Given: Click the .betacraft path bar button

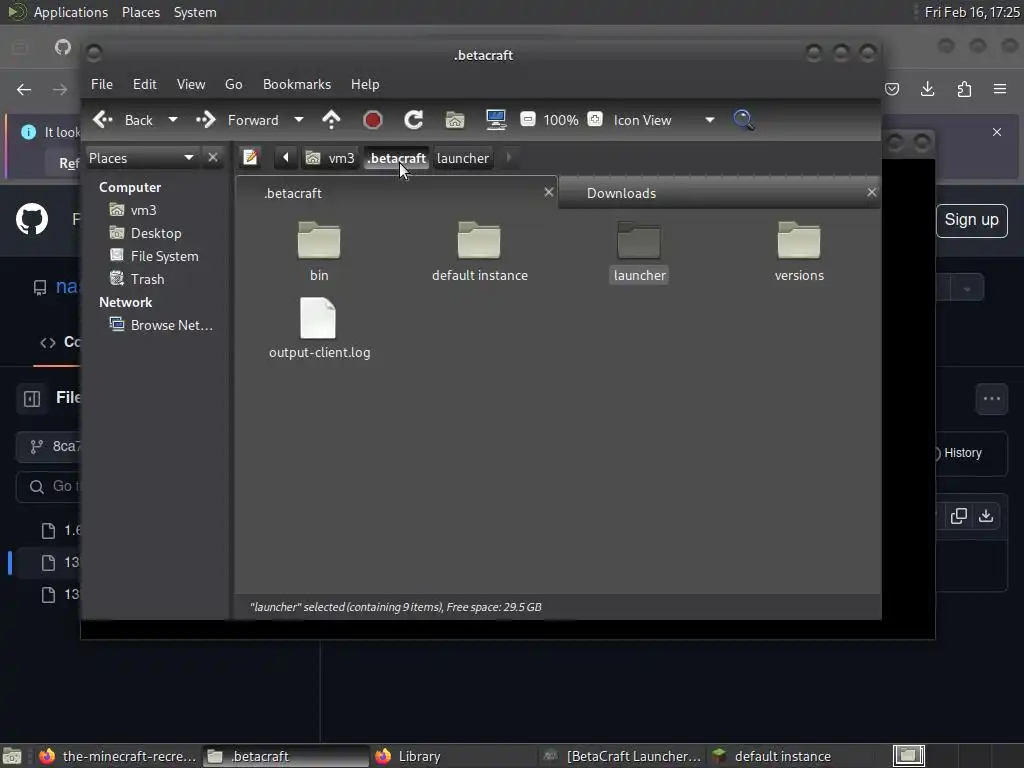Looking at the screenshot, I should pos(396,158).
